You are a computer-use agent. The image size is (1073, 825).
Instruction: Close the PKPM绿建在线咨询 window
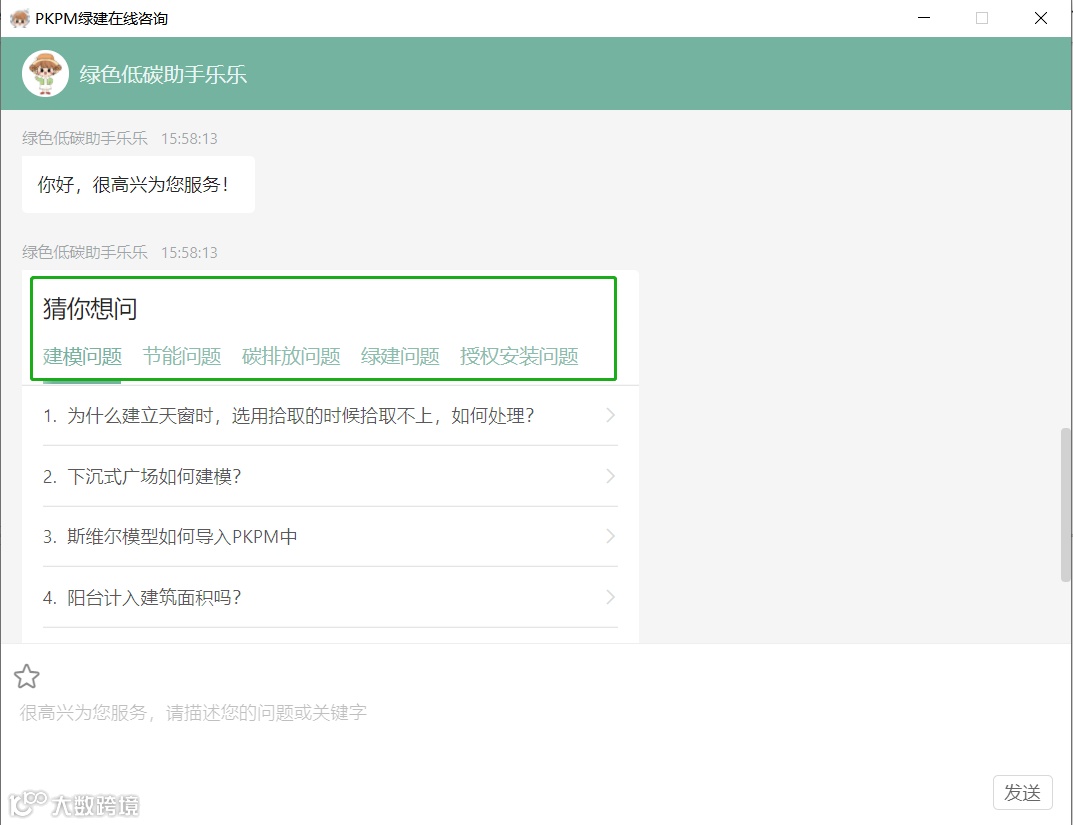(x=1041, y=18)
